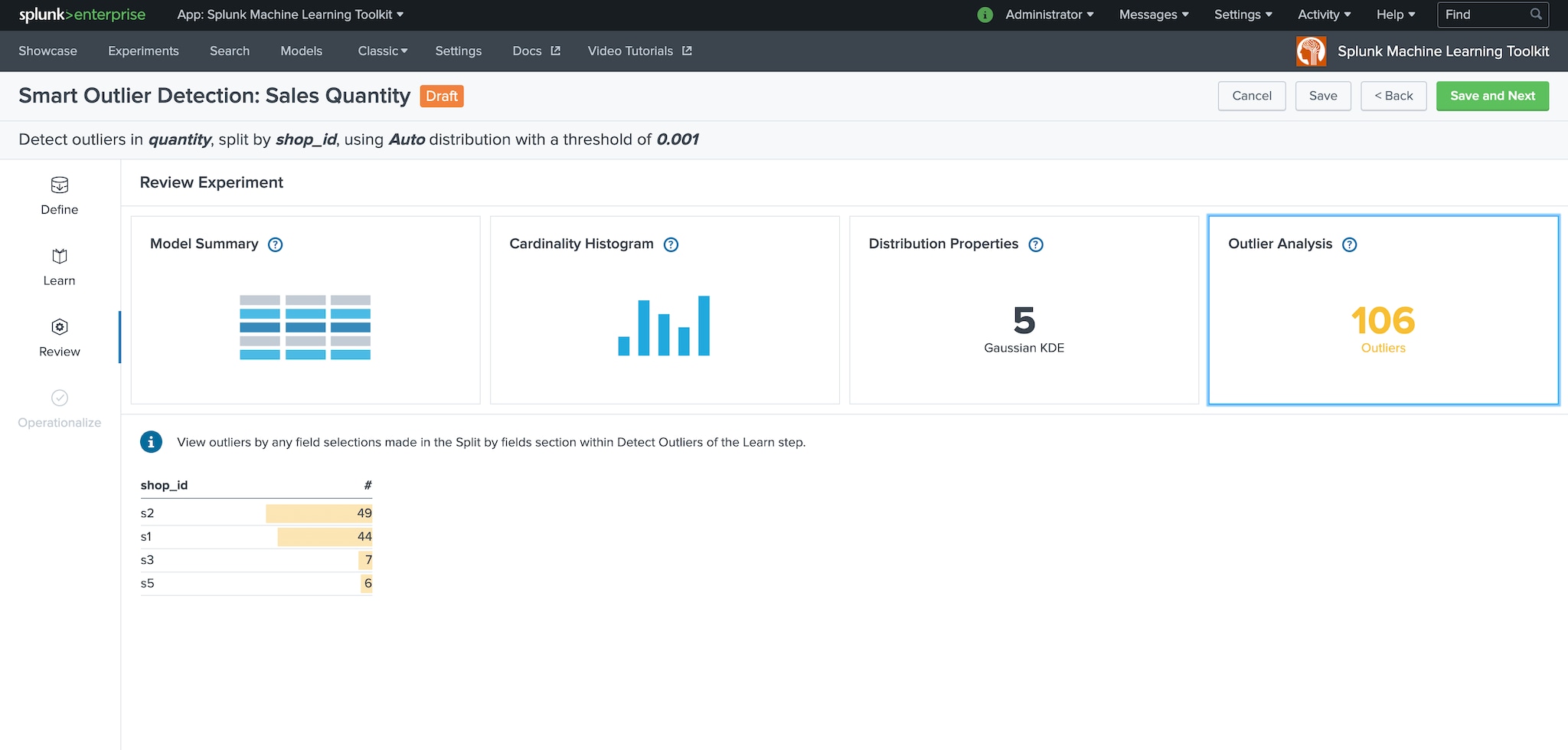Image resolution: width=1568 pixels, height=750 pixels.
Task: Select the s1 row in outliers table
Action: point(256,537)
